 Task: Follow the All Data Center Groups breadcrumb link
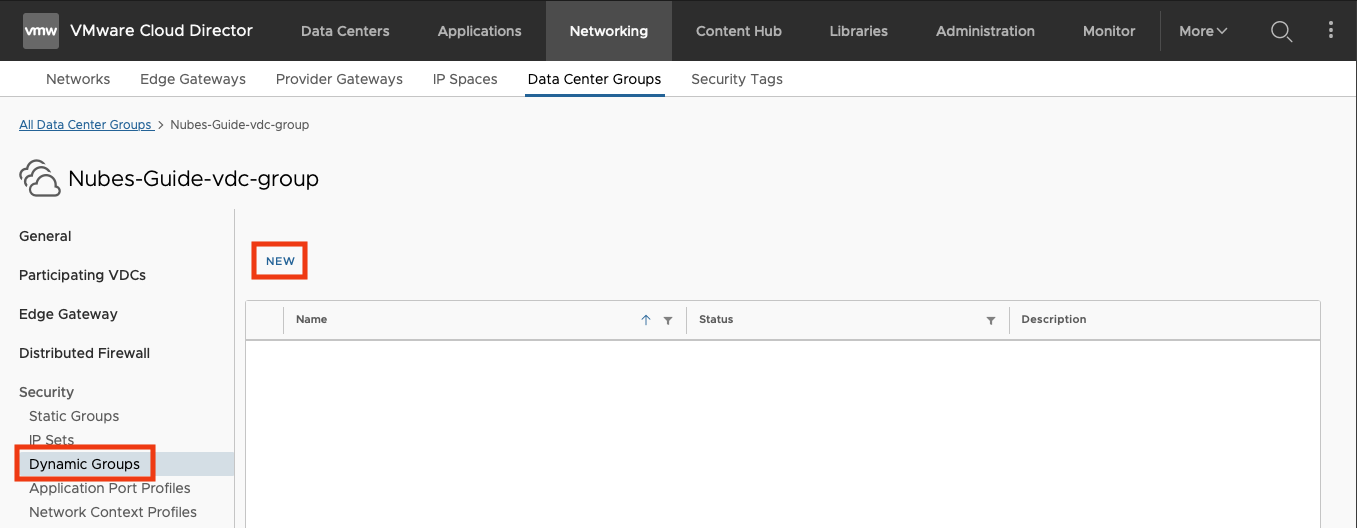(x=85, y=125)
